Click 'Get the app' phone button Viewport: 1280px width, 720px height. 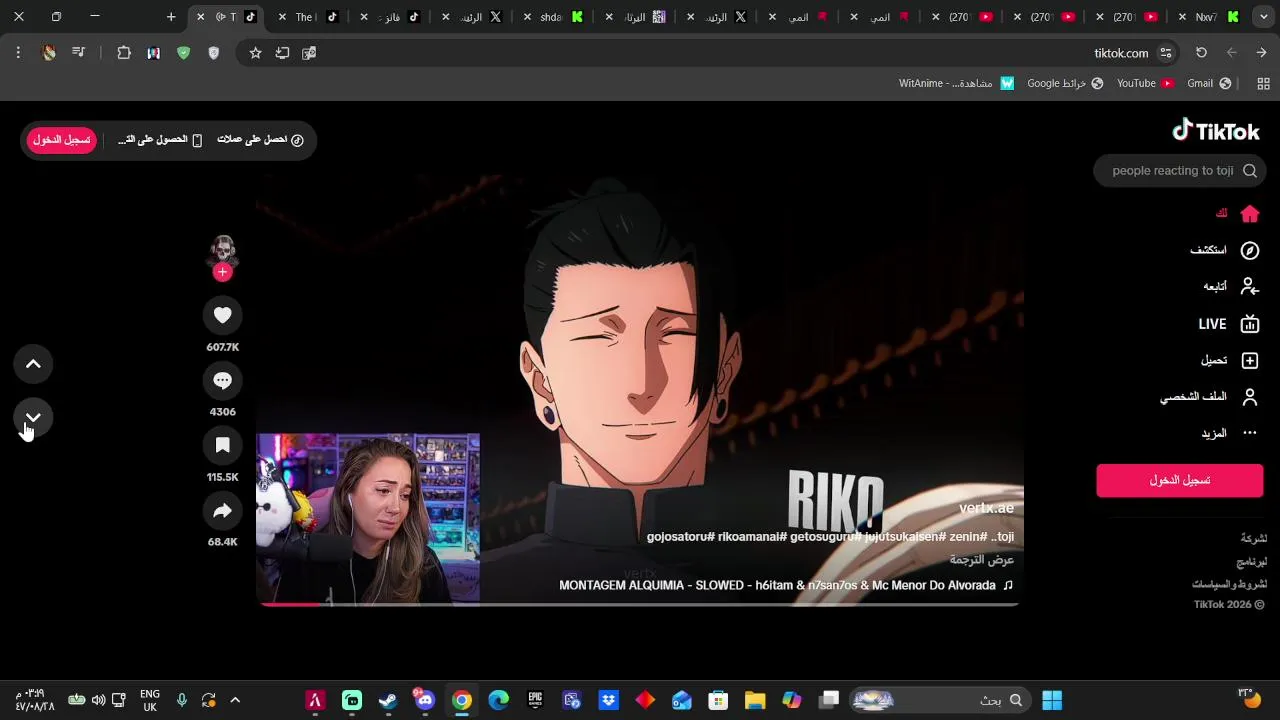click(x=160, y=140)
